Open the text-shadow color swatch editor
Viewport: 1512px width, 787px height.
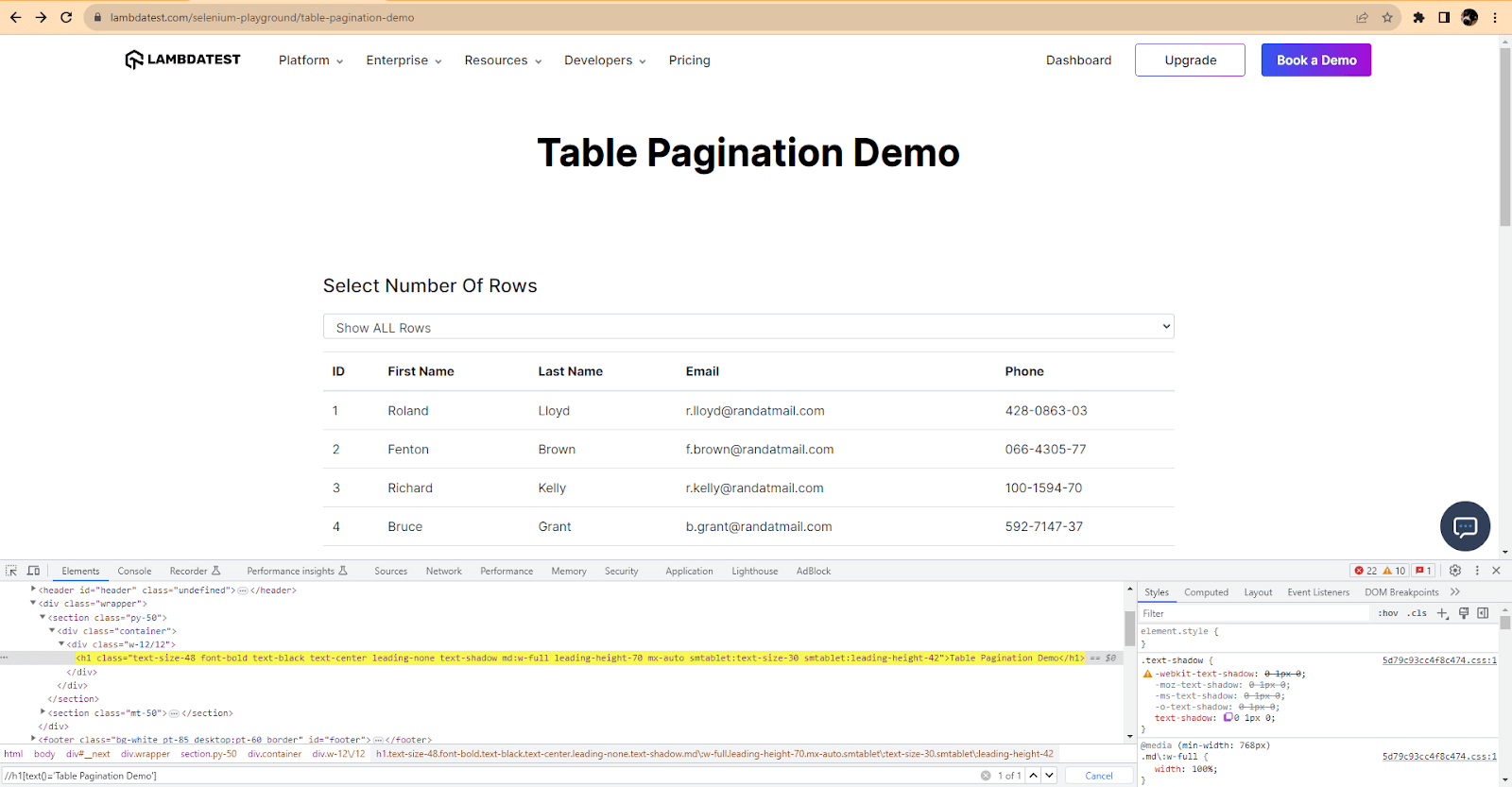(x=1228, y=717)
